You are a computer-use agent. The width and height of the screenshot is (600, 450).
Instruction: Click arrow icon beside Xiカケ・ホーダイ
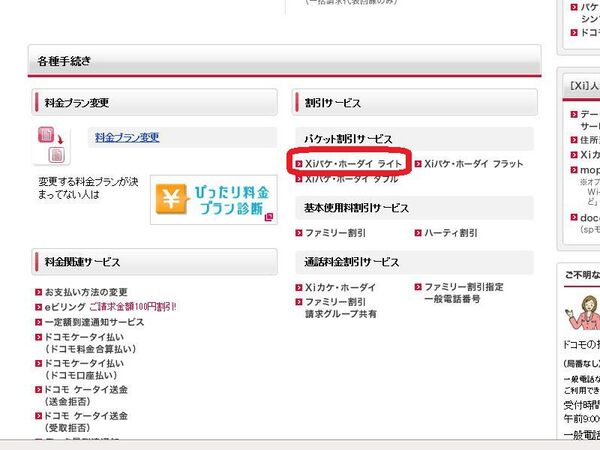299,287
